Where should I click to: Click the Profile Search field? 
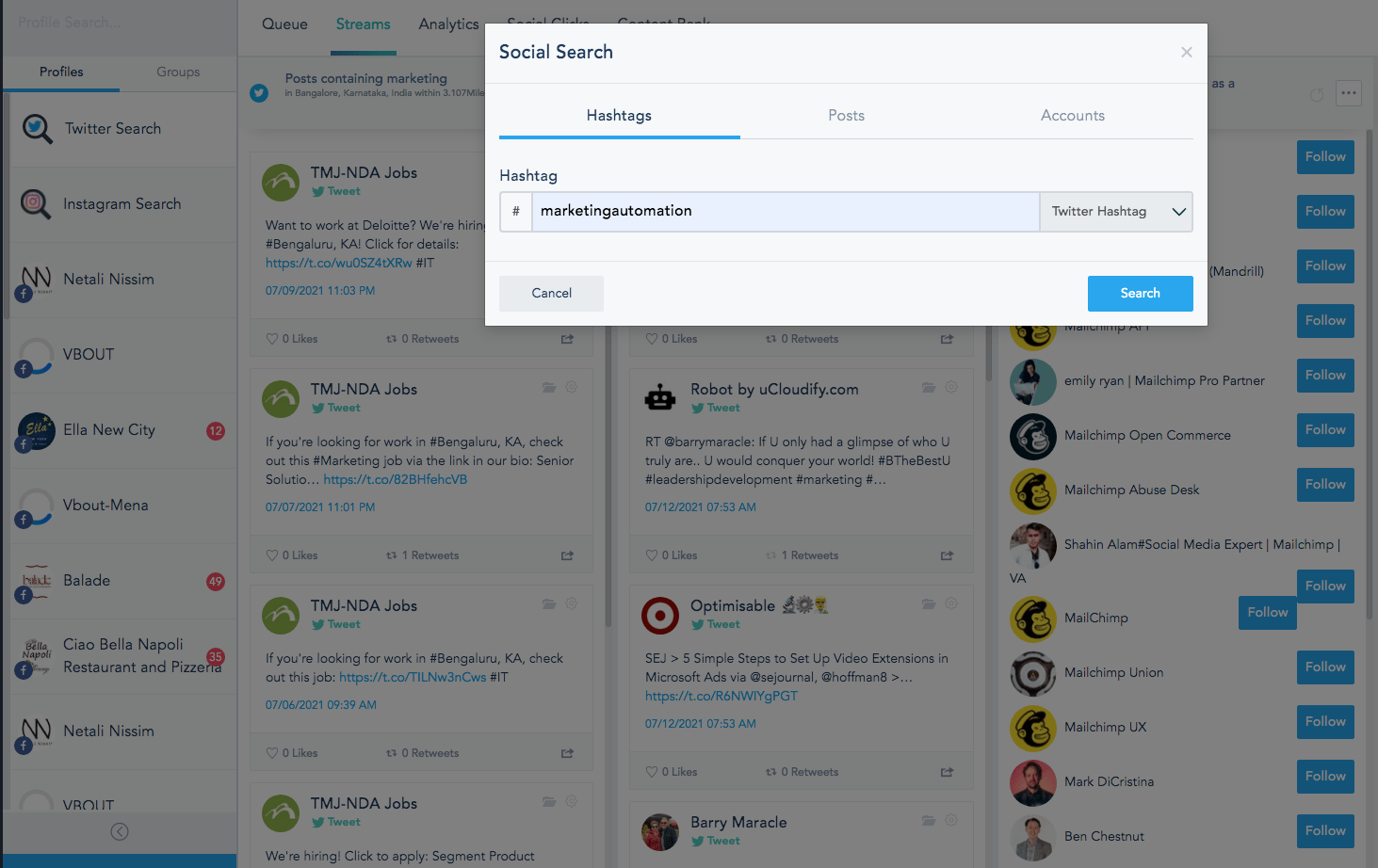(118, 22)
